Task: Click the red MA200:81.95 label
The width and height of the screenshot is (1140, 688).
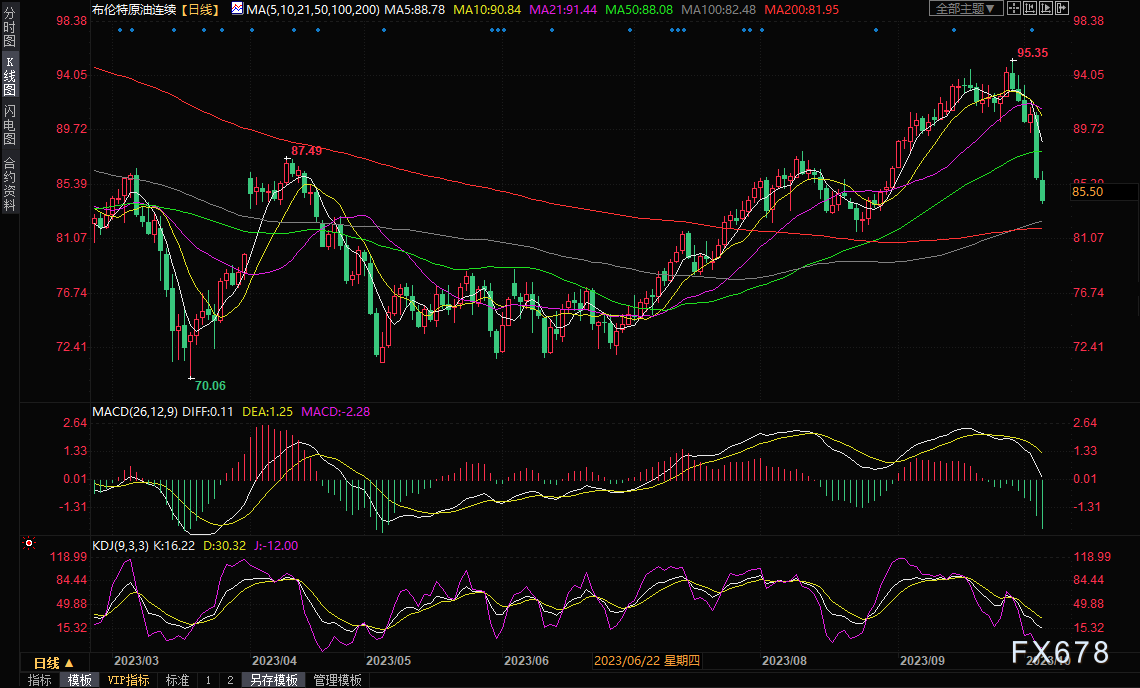Action: click(x=801, y=9)
